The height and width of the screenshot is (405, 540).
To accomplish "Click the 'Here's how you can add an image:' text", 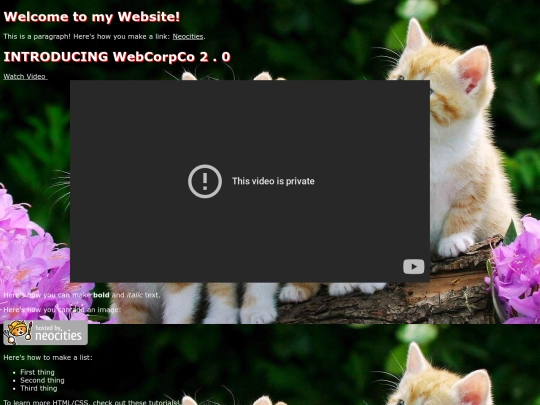I will click(x=62, y=310).
